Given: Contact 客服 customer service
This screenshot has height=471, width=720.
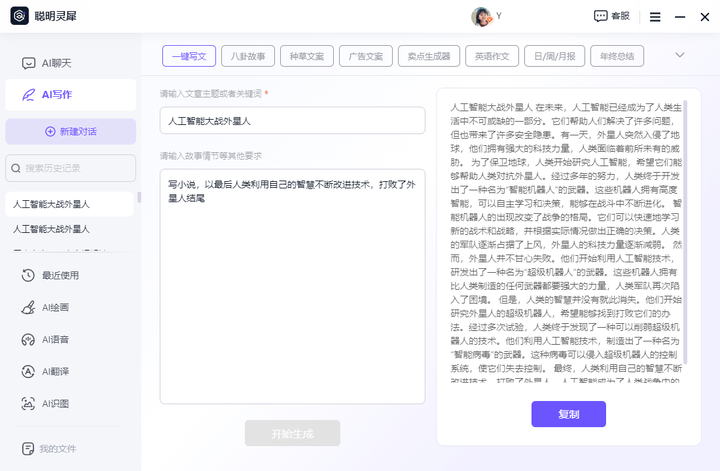Looking at the screenshot, I should tap(612, 16).
